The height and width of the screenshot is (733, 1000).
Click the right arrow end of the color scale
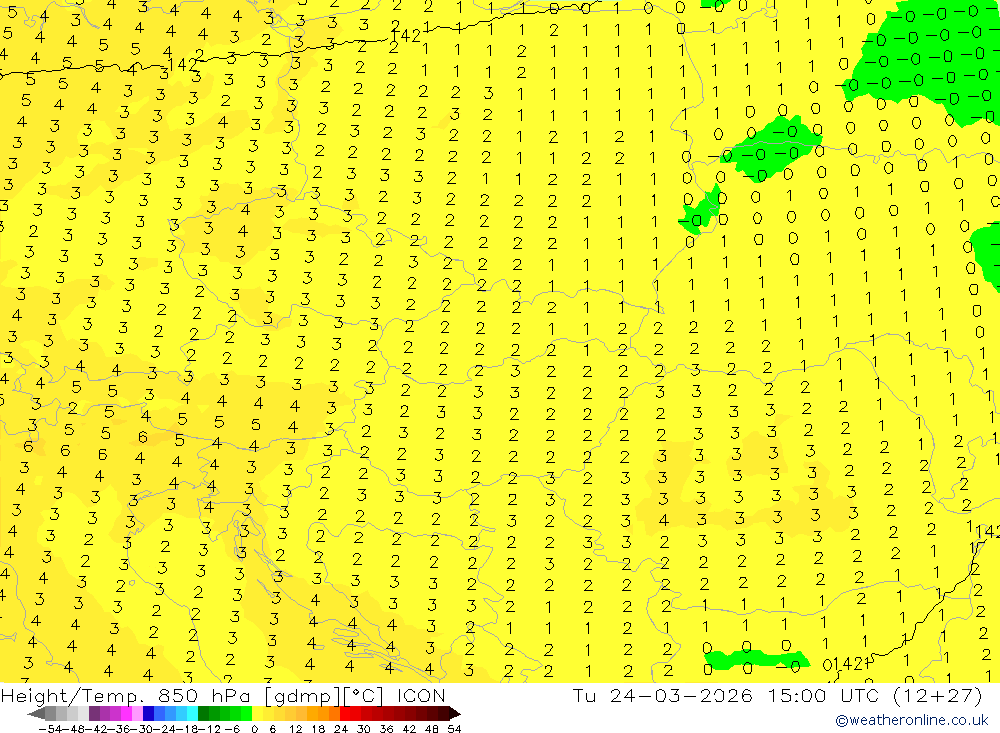click(454, 713)
